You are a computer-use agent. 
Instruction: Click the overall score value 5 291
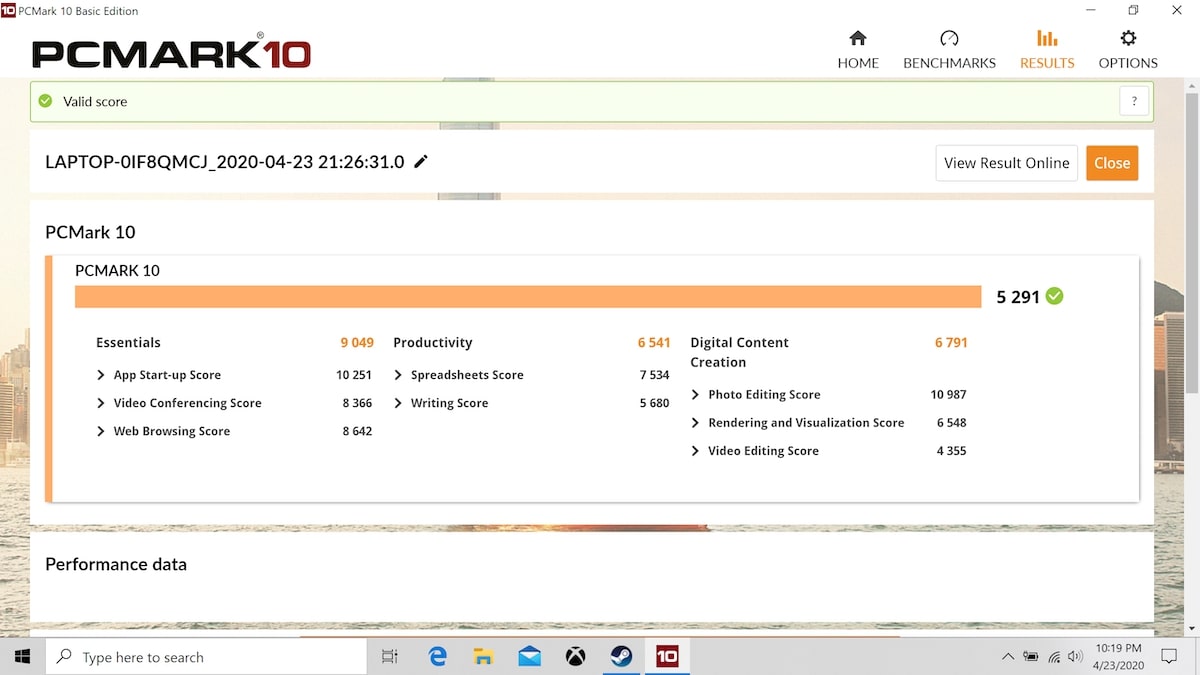pyautogui.click(x=1018, y=297)
